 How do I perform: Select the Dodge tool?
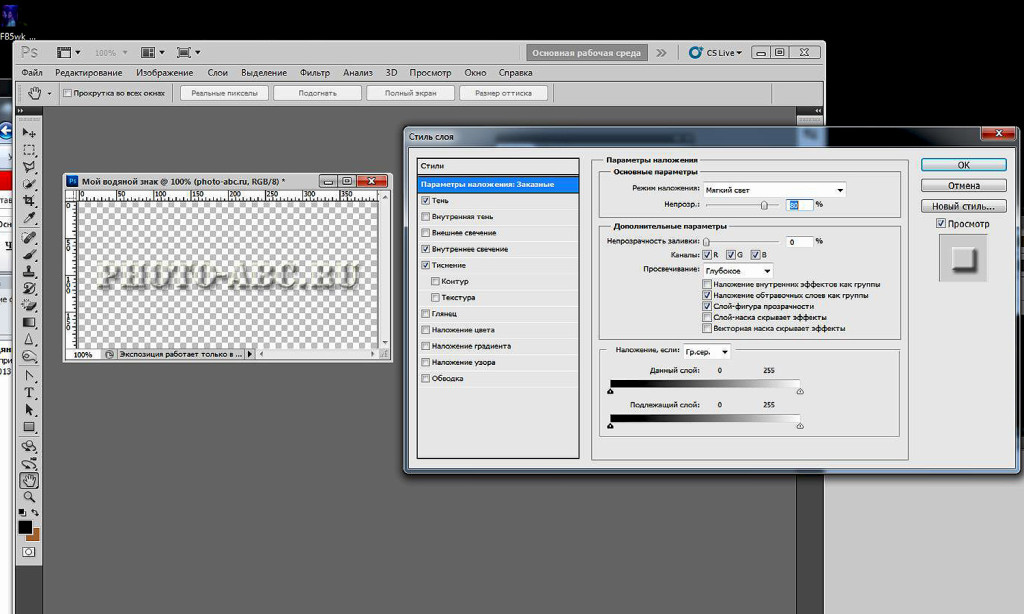(x=29, y=356)
